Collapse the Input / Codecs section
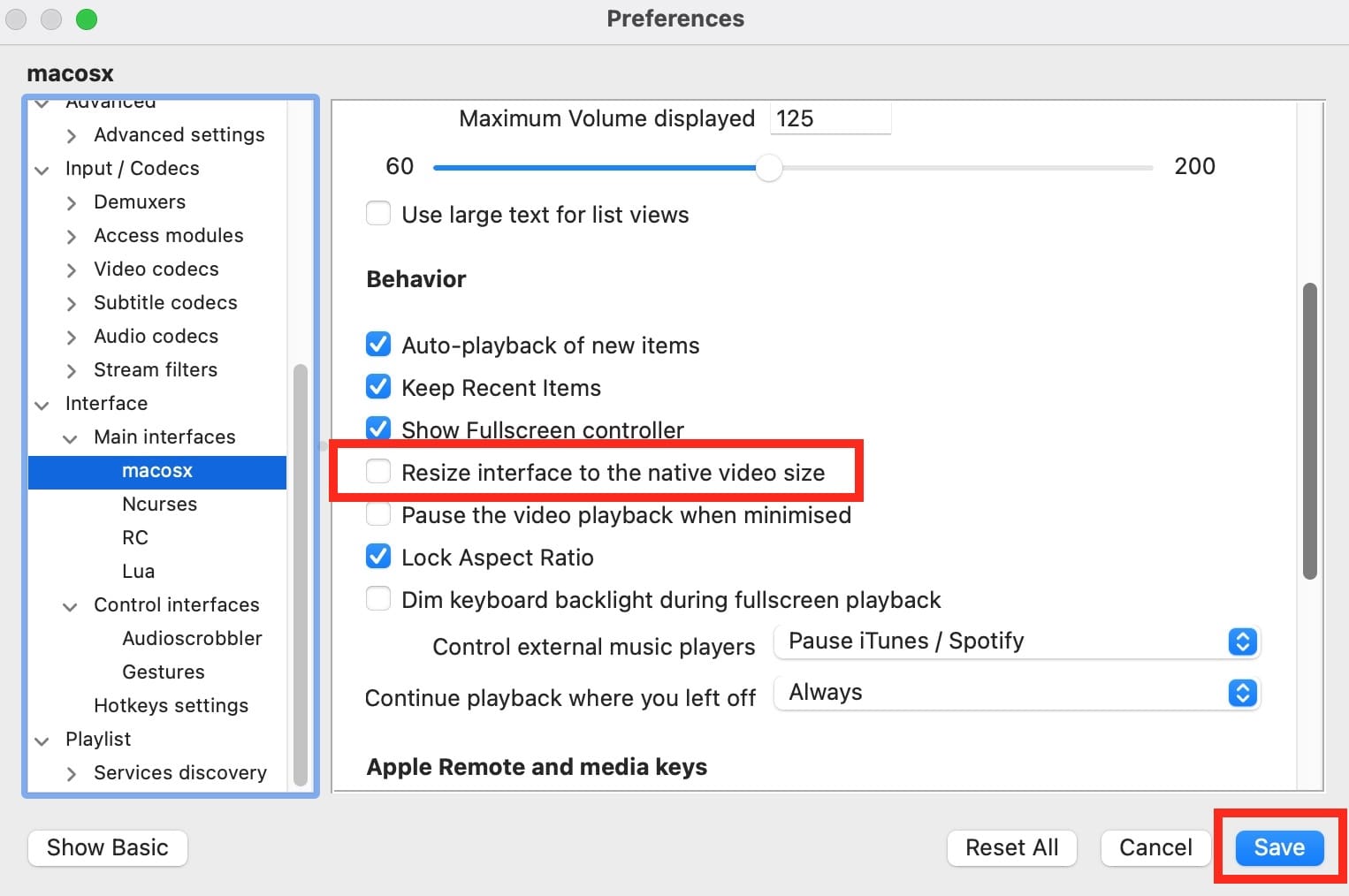This screenshot has height=896, width=1349. (x=42, y=170)
